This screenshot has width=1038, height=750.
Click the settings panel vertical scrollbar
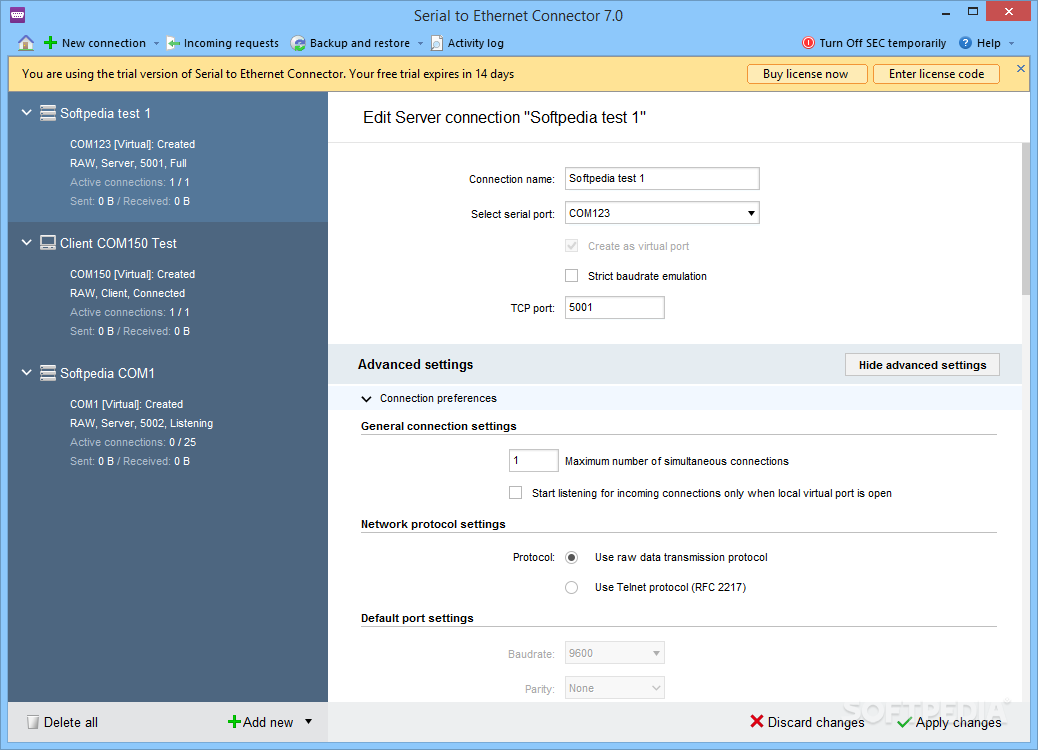pyautogui.click(x=1026, y=219)
